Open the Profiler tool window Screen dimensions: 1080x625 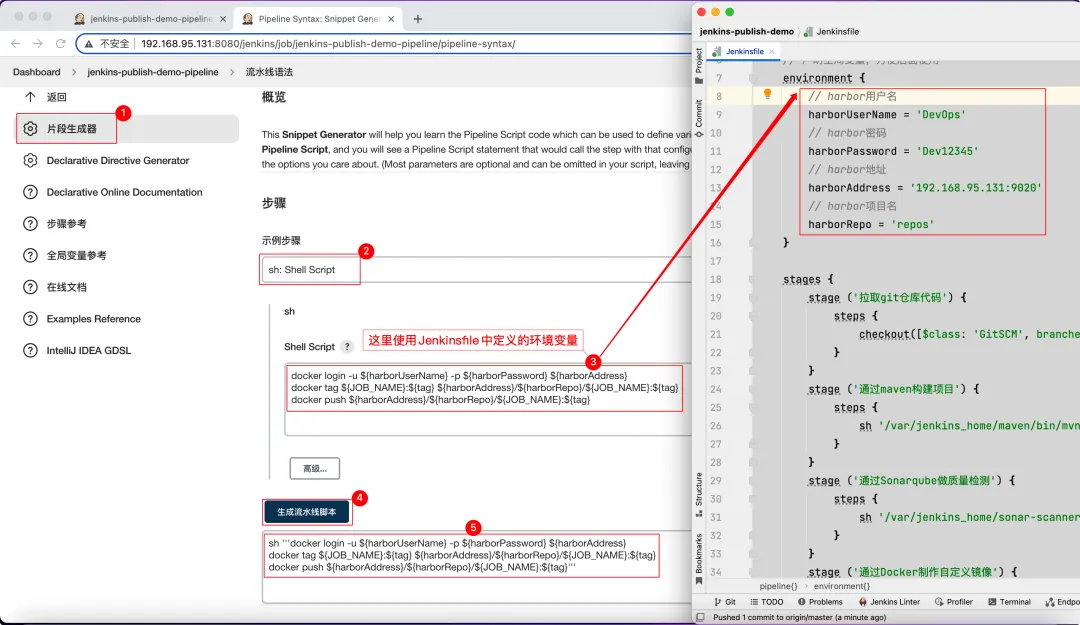tap(954, 602)
